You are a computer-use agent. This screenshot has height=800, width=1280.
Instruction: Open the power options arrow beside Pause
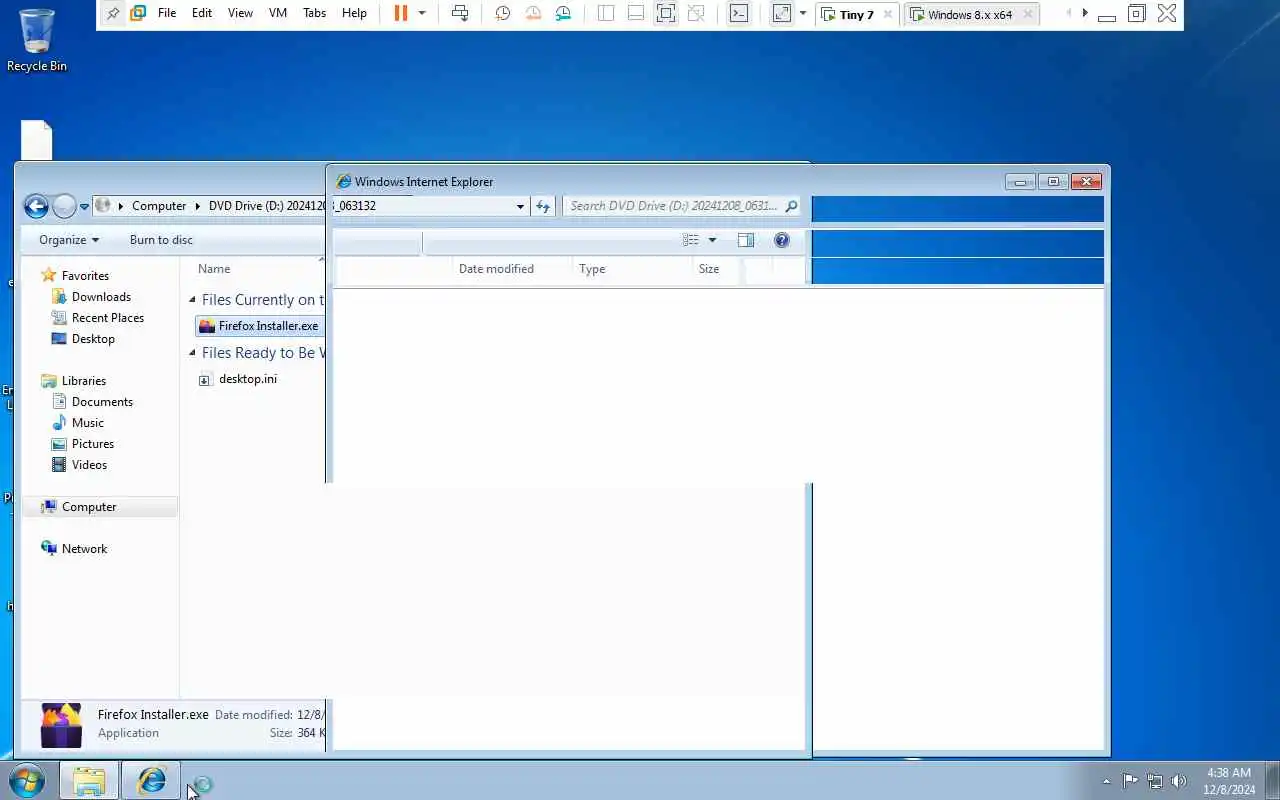[x=422, y=13]
